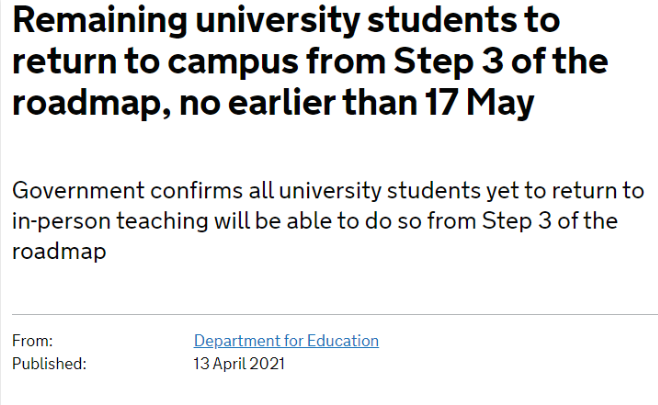Click the word 'Government' in the summary
658x405 pixels.
pos(78,191)
